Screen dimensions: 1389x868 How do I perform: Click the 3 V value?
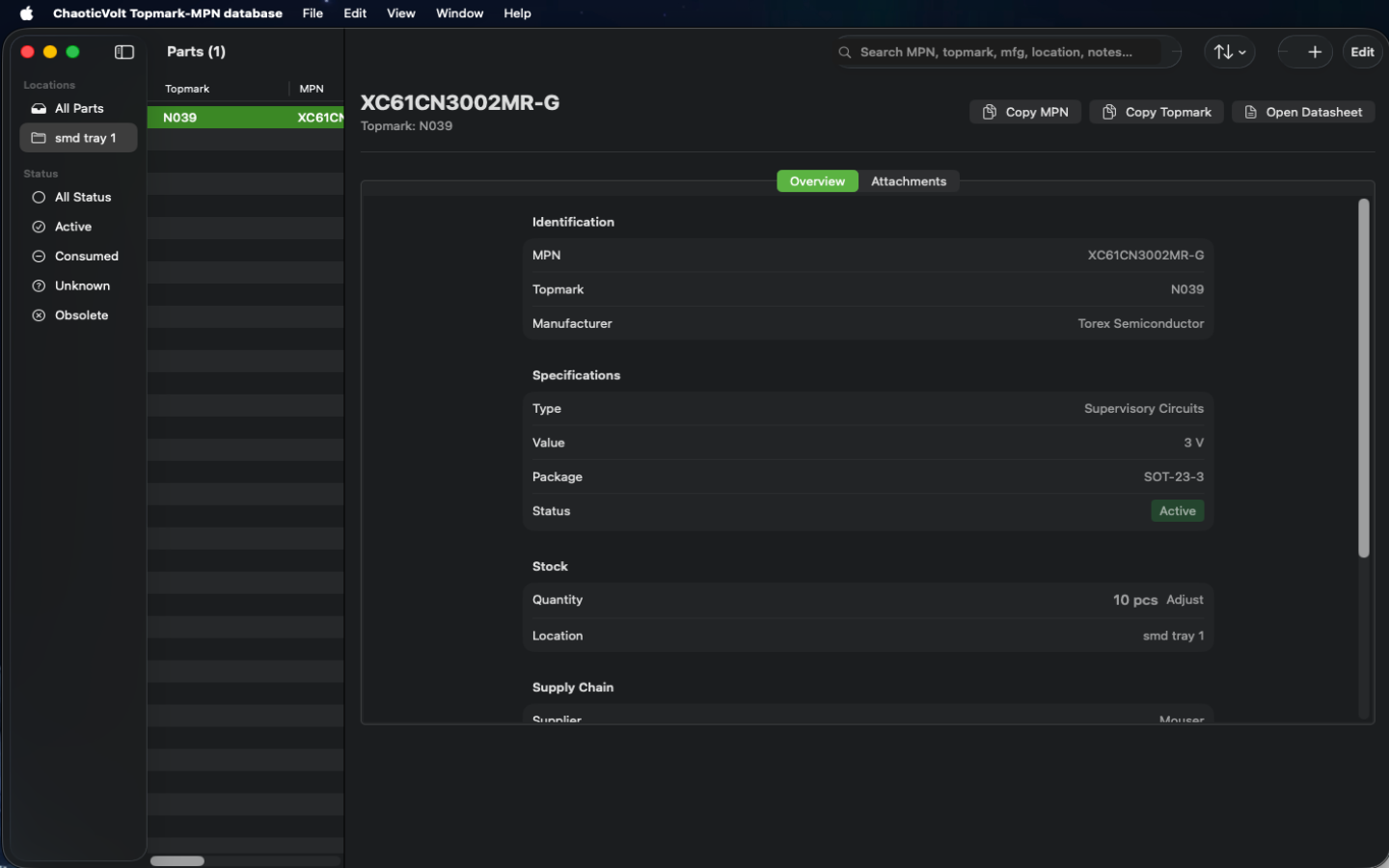1194,443
